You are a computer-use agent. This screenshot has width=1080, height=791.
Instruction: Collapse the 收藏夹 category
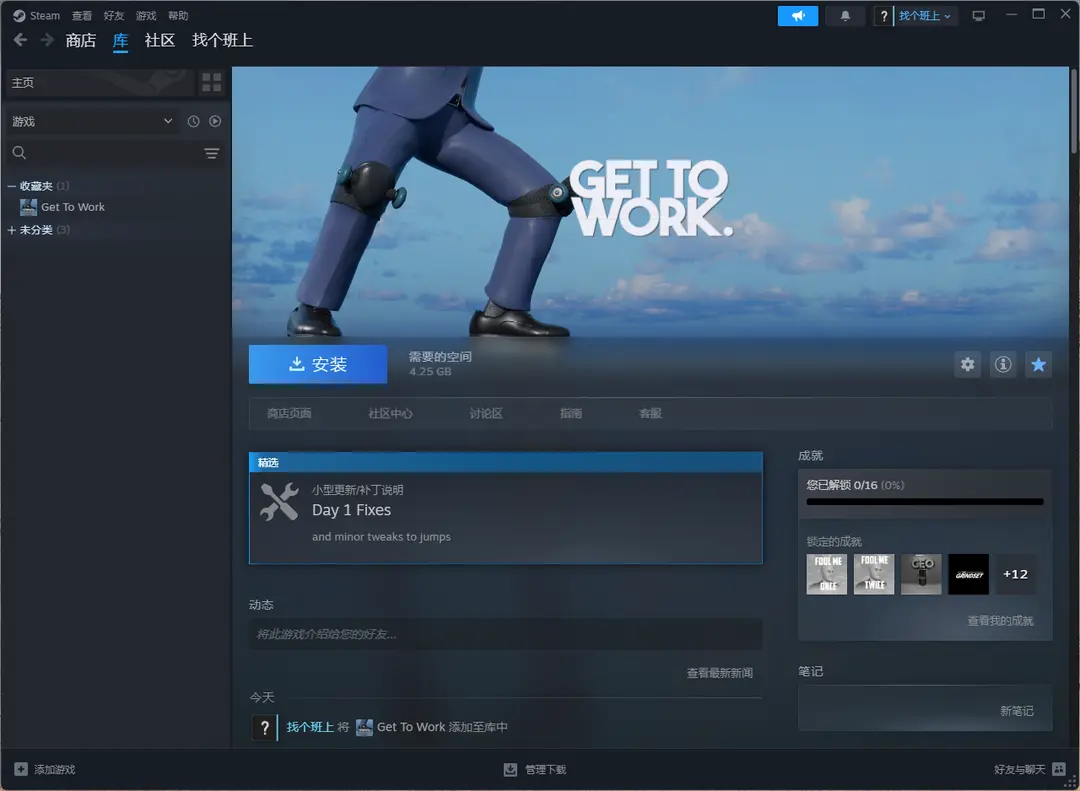pyautogui.click(x=12, y=186)
